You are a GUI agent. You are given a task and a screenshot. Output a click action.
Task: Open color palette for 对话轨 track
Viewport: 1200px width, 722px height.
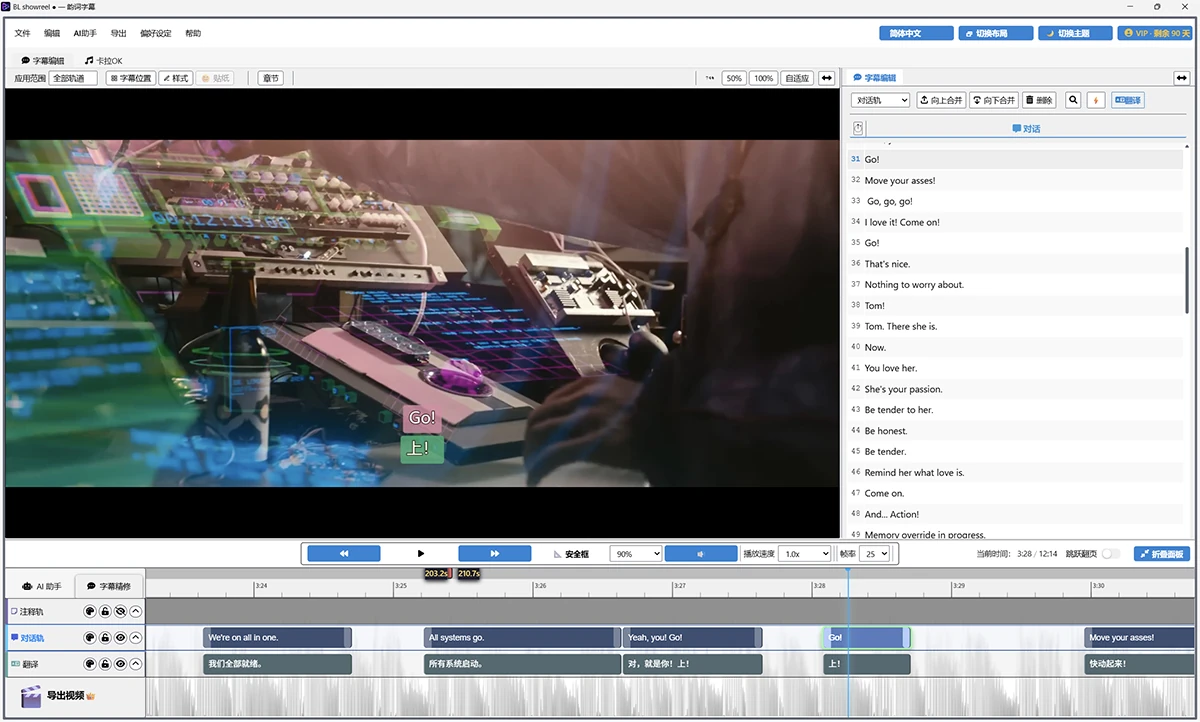[89, 638]
